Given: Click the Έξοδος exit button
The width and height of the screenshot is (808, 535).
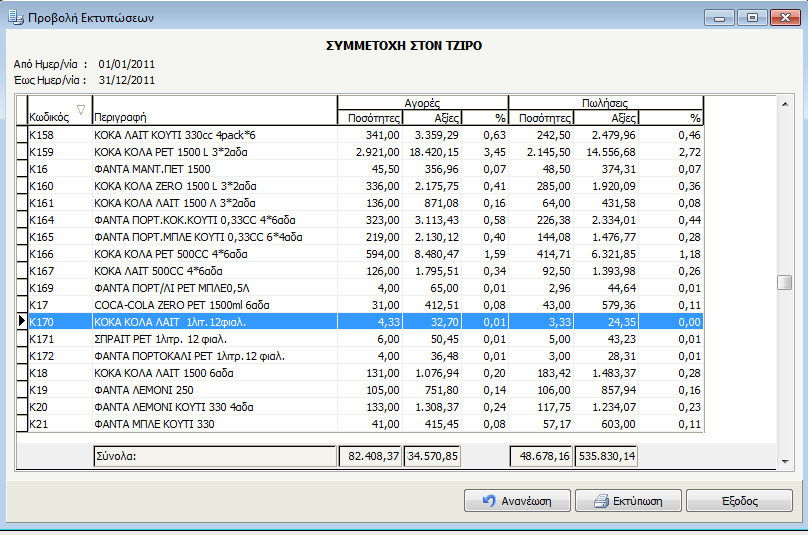Looking at the screenshot, I should [x=739, y=500].
